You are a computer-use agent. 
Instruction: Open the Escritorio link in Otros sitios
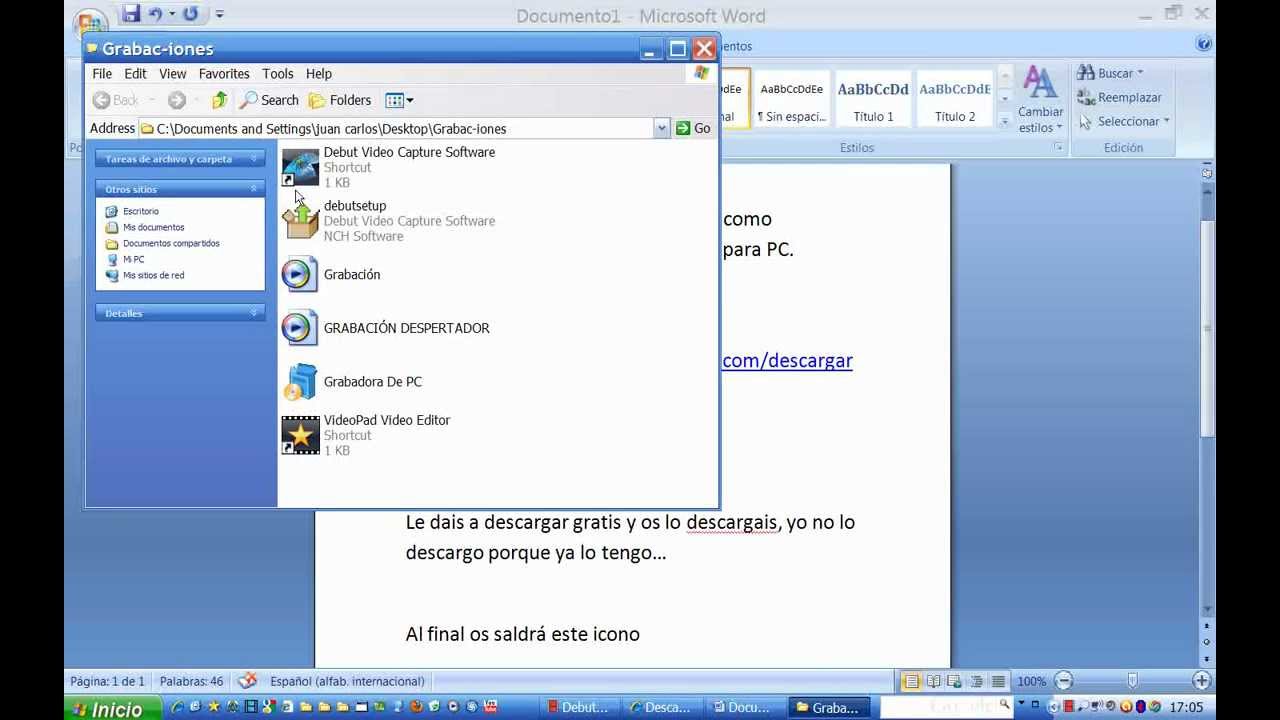click(141, 211)
